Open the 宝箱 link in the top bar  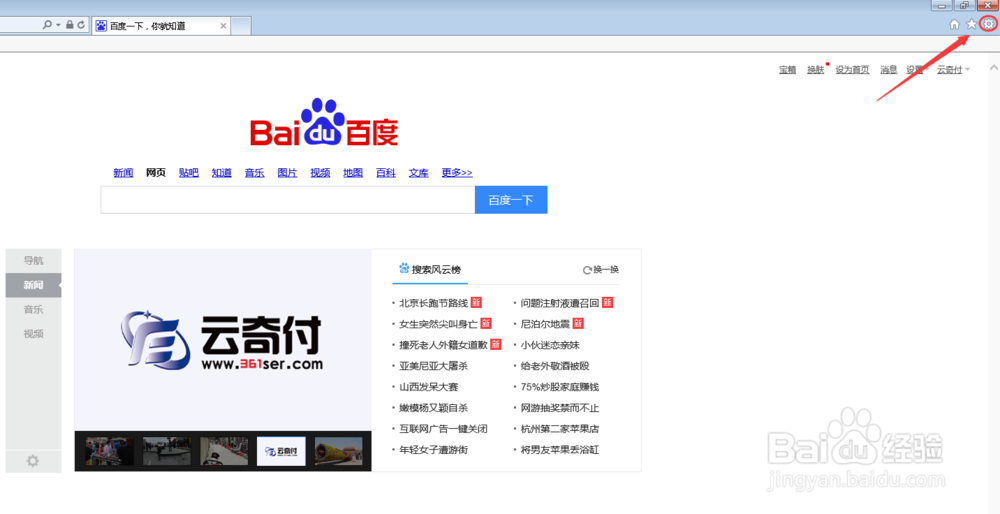[x=788, y=70]
